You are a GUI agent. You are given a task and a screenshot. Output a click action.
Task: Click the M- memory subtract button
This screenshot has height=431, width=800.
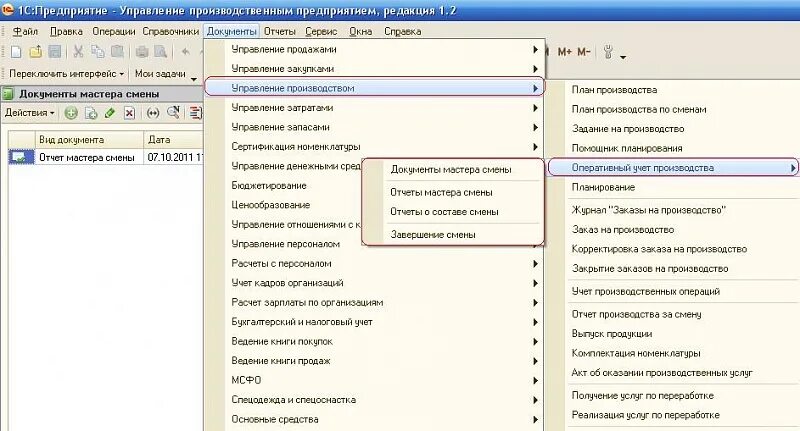pyautogui.click(x=584, y=52)
